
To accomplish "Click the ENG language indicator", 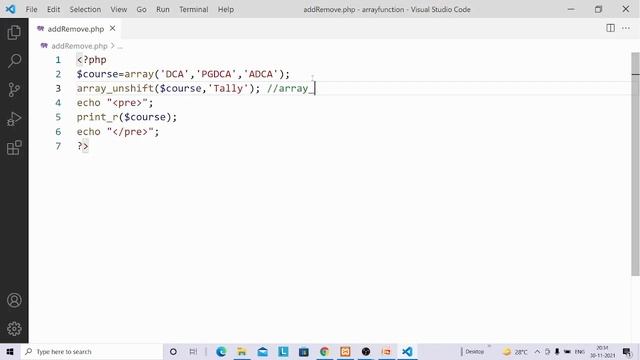I will (x=579, y=351).
